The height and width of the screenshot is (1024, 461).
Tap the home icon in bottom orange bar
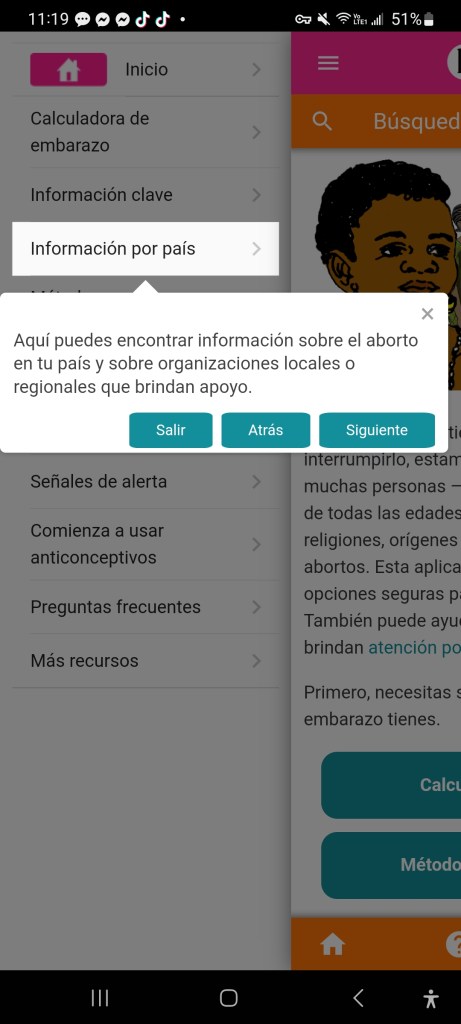click(x=332, y=944)
